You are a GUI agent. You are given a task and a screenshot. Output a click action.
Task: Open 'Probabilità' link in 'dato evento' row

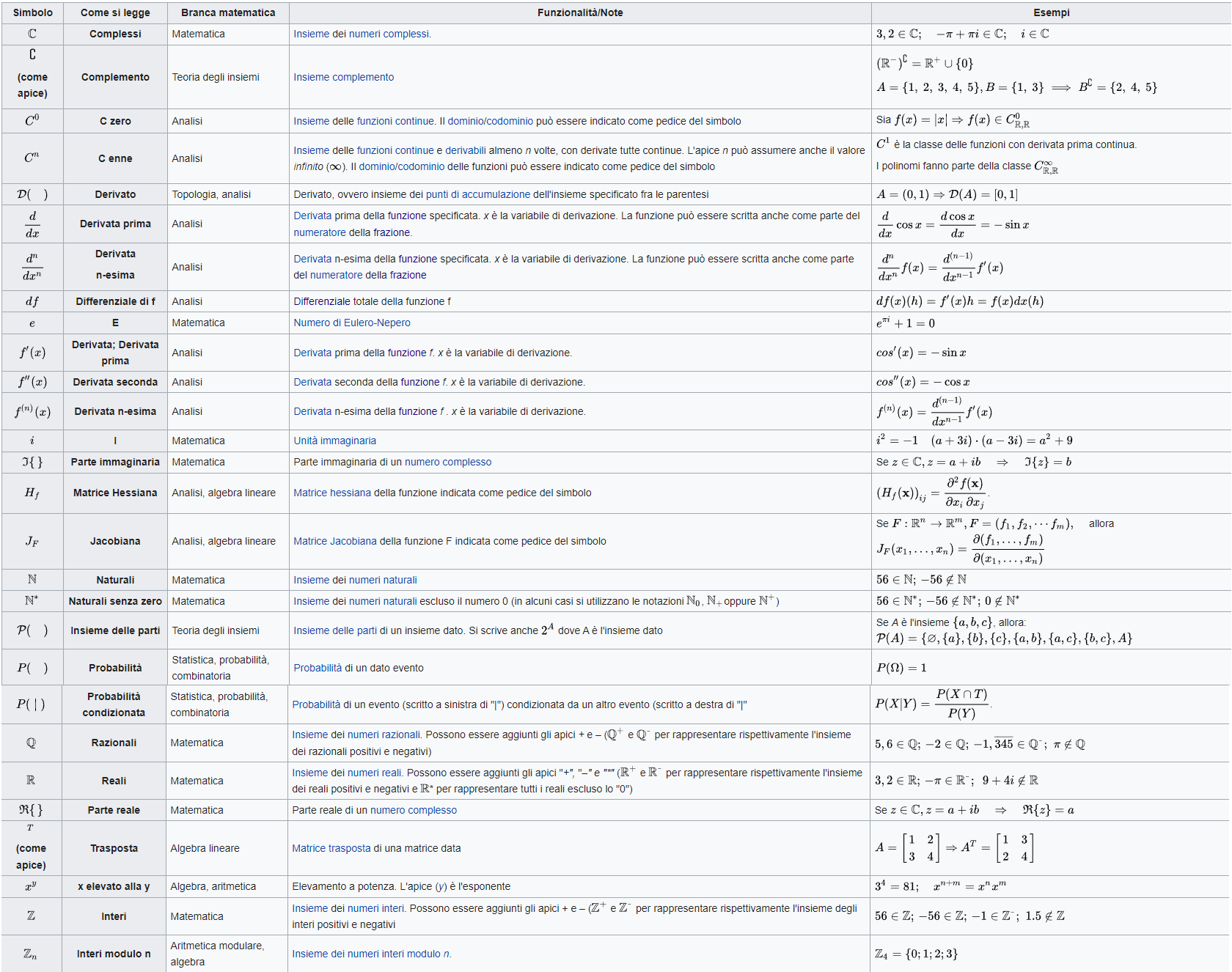click(318, 668)
